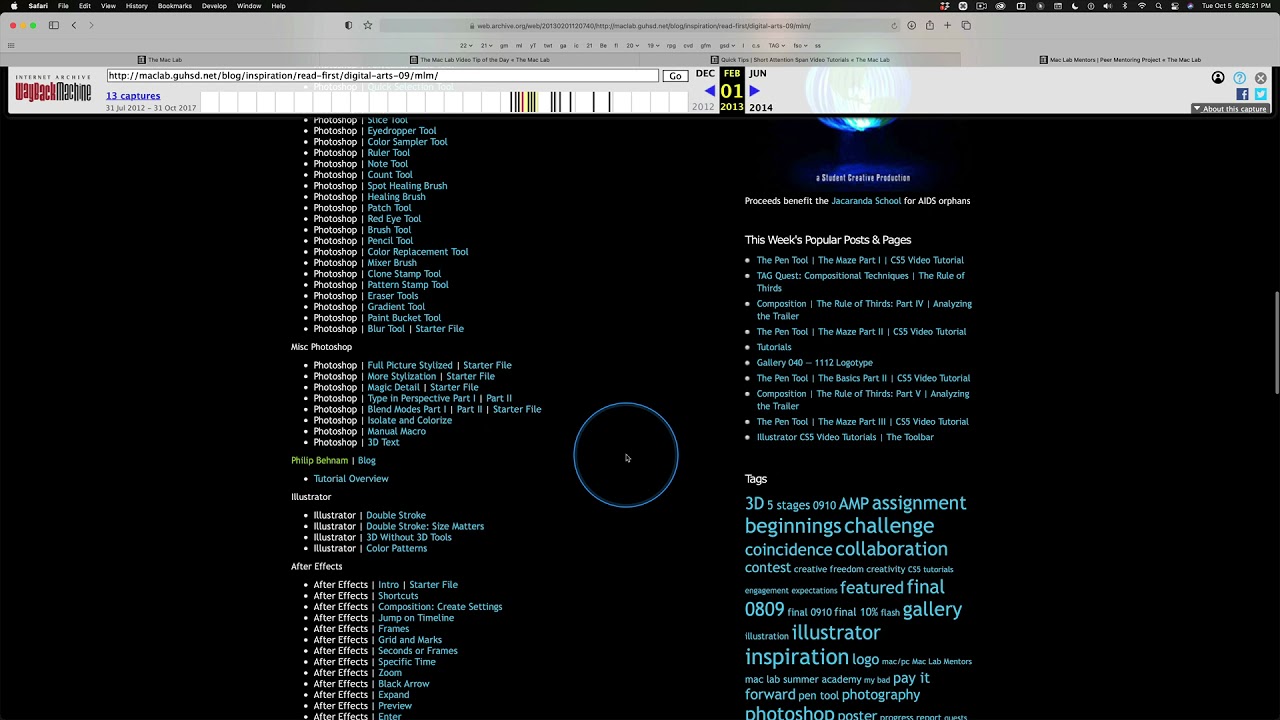1280x720 pixels.
Task: Click the Share icon in Safari toolbar
Action: tap(929, 25)
